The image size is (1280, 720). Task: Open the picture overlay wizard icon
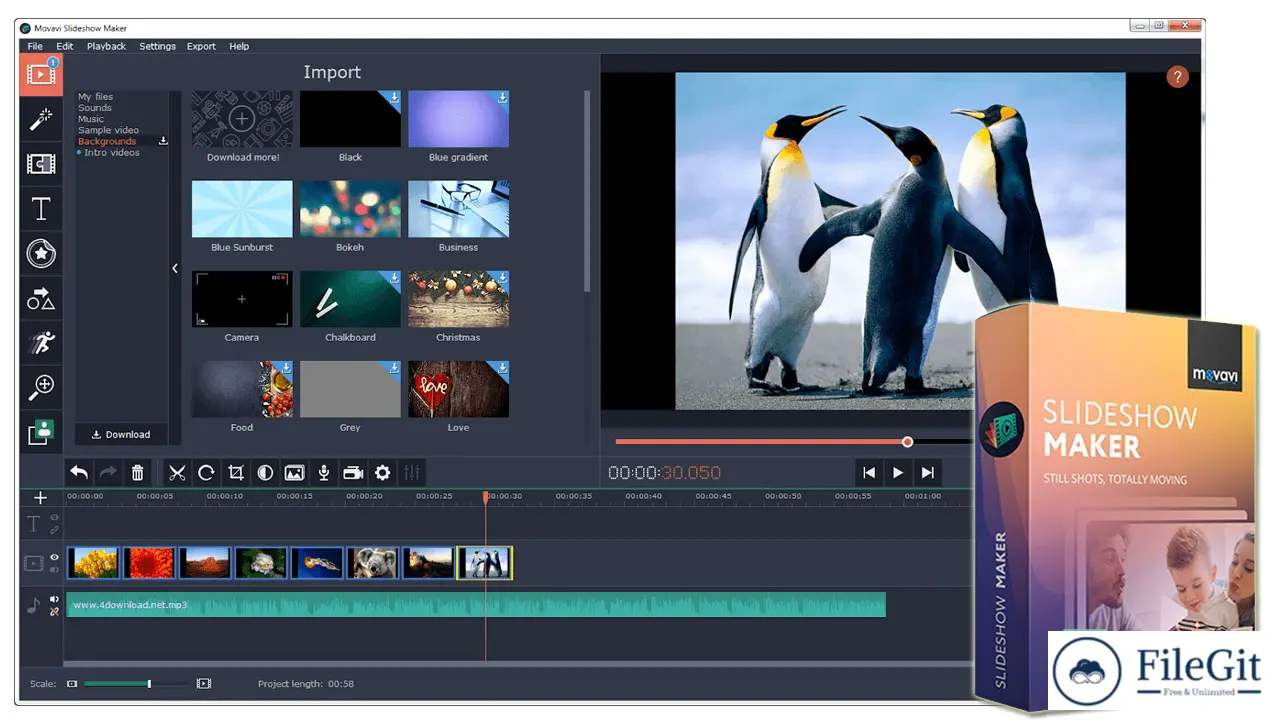[x=294, y=473]
